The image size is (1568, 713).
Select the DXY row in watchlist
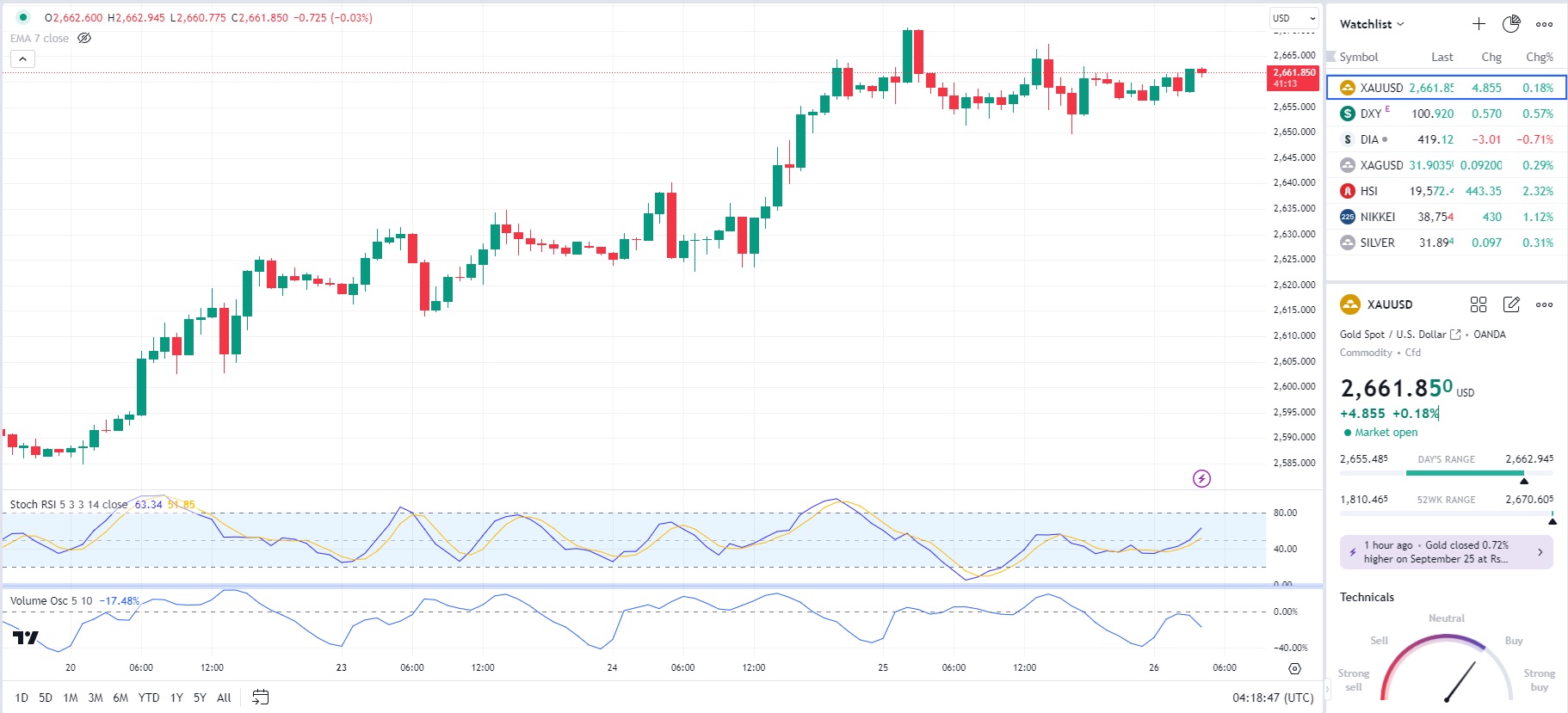1446,114
